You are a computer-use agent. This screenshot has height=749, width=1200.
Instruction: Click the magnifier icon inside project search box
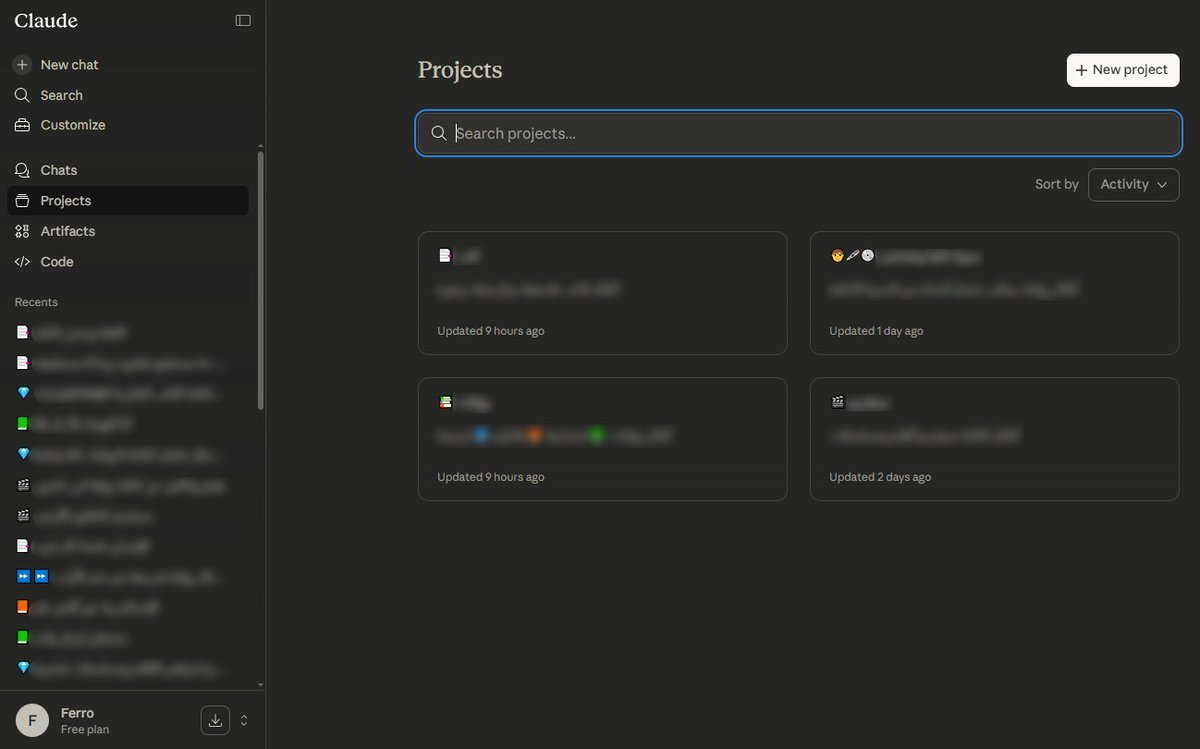[438, 133]
